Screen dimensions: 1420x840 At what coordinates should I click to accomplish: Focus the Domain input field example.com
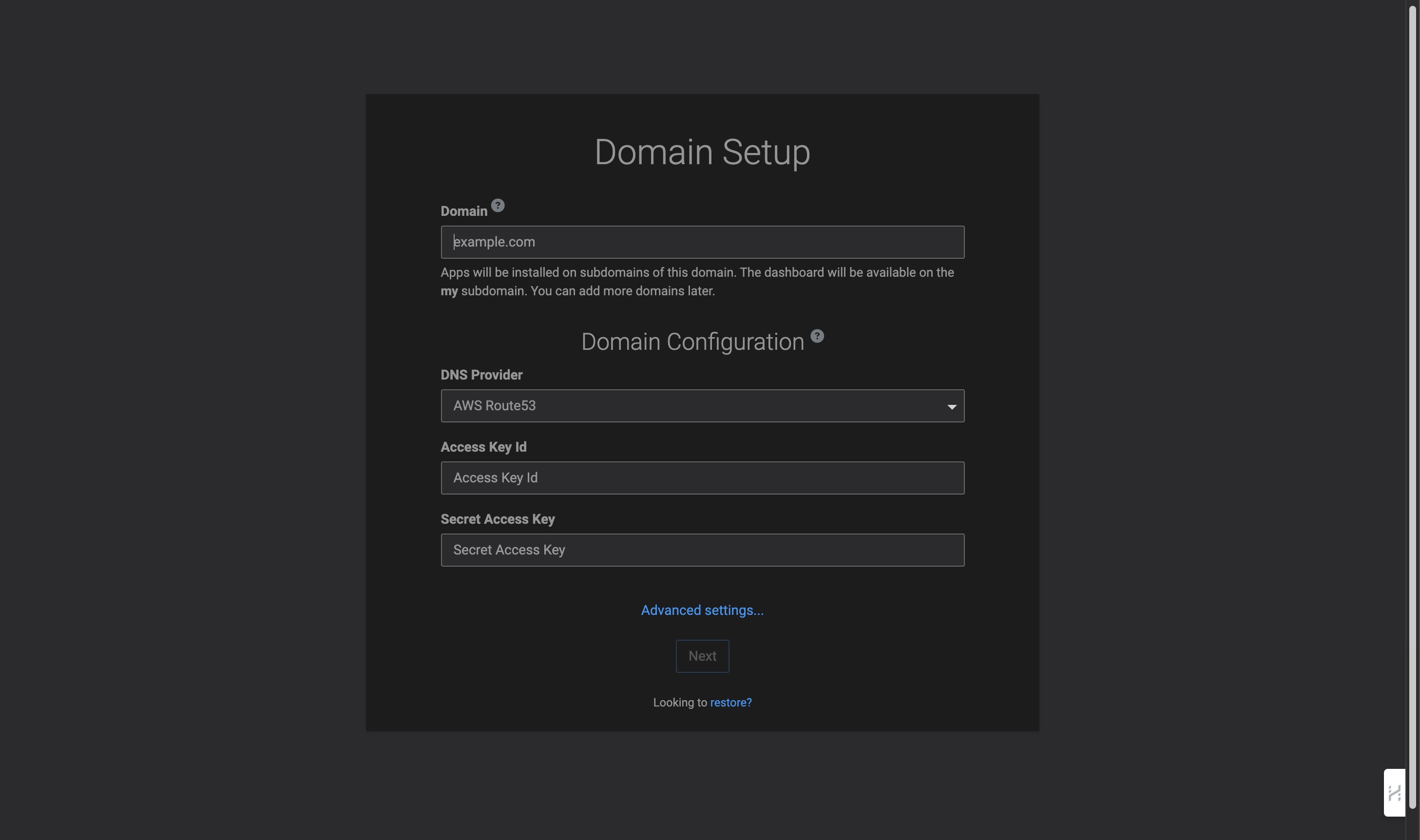pos(702,242)
